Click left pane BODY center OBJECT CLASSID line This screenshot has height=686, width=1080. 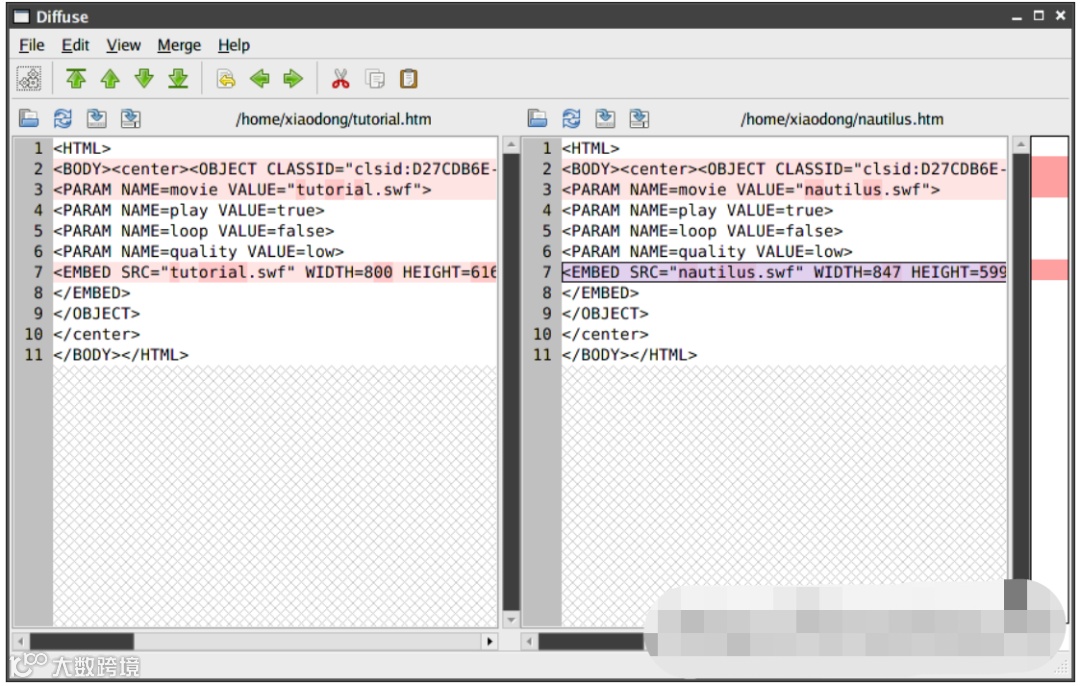tap(275, 169)
